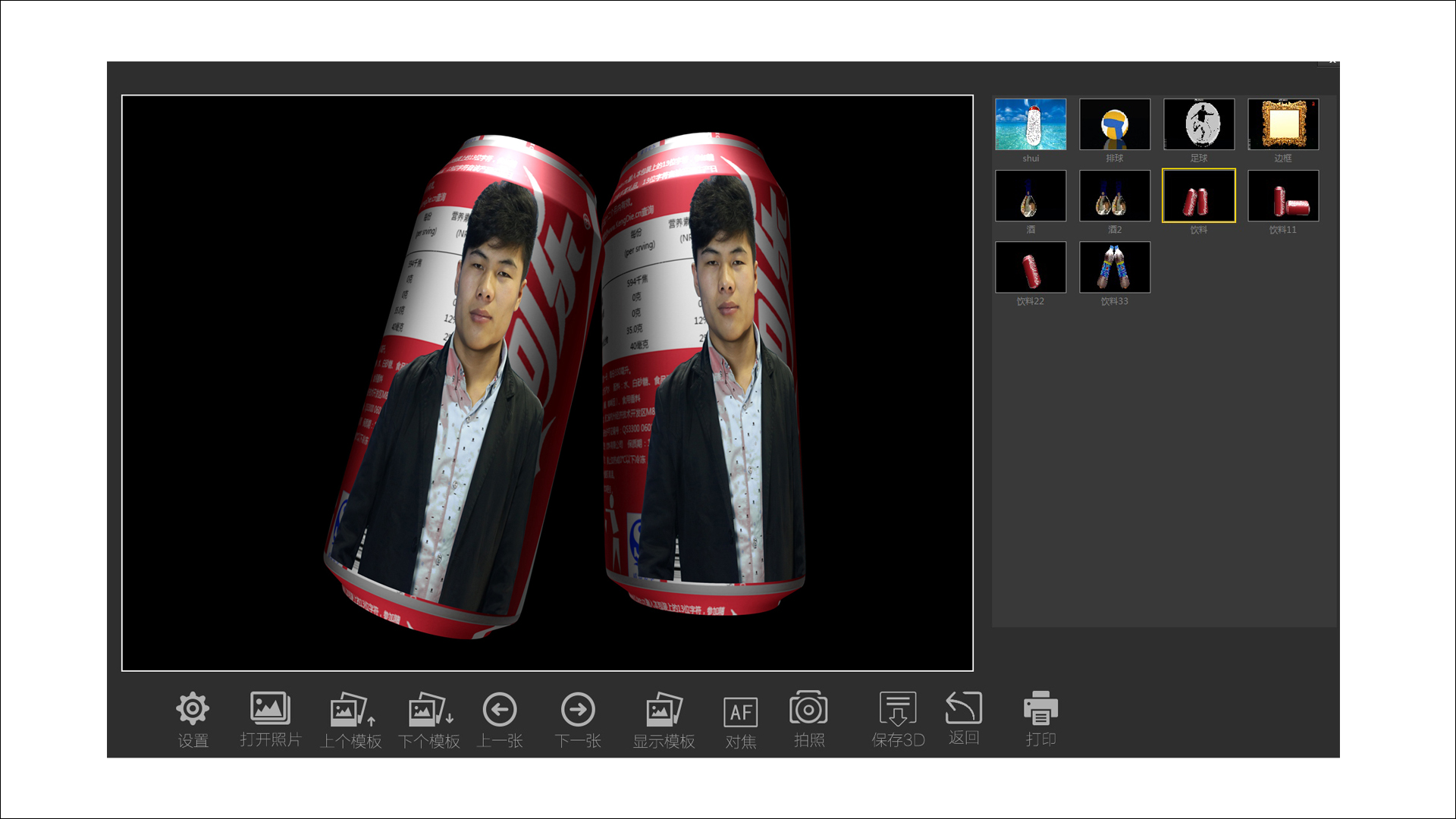This screenshot has height=819, width=1456.
Task: Select the highlighted 饮料 cans template
Action: (1199, 196)
